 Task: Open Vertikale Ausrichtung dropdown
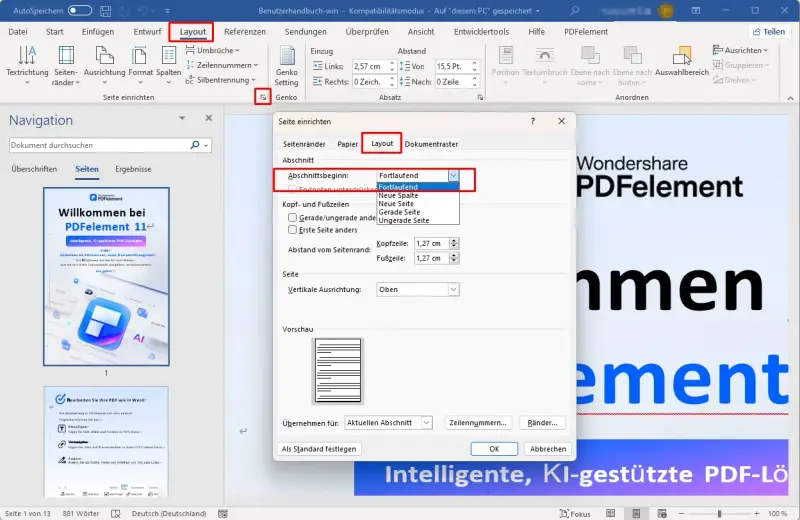(418, 289)
